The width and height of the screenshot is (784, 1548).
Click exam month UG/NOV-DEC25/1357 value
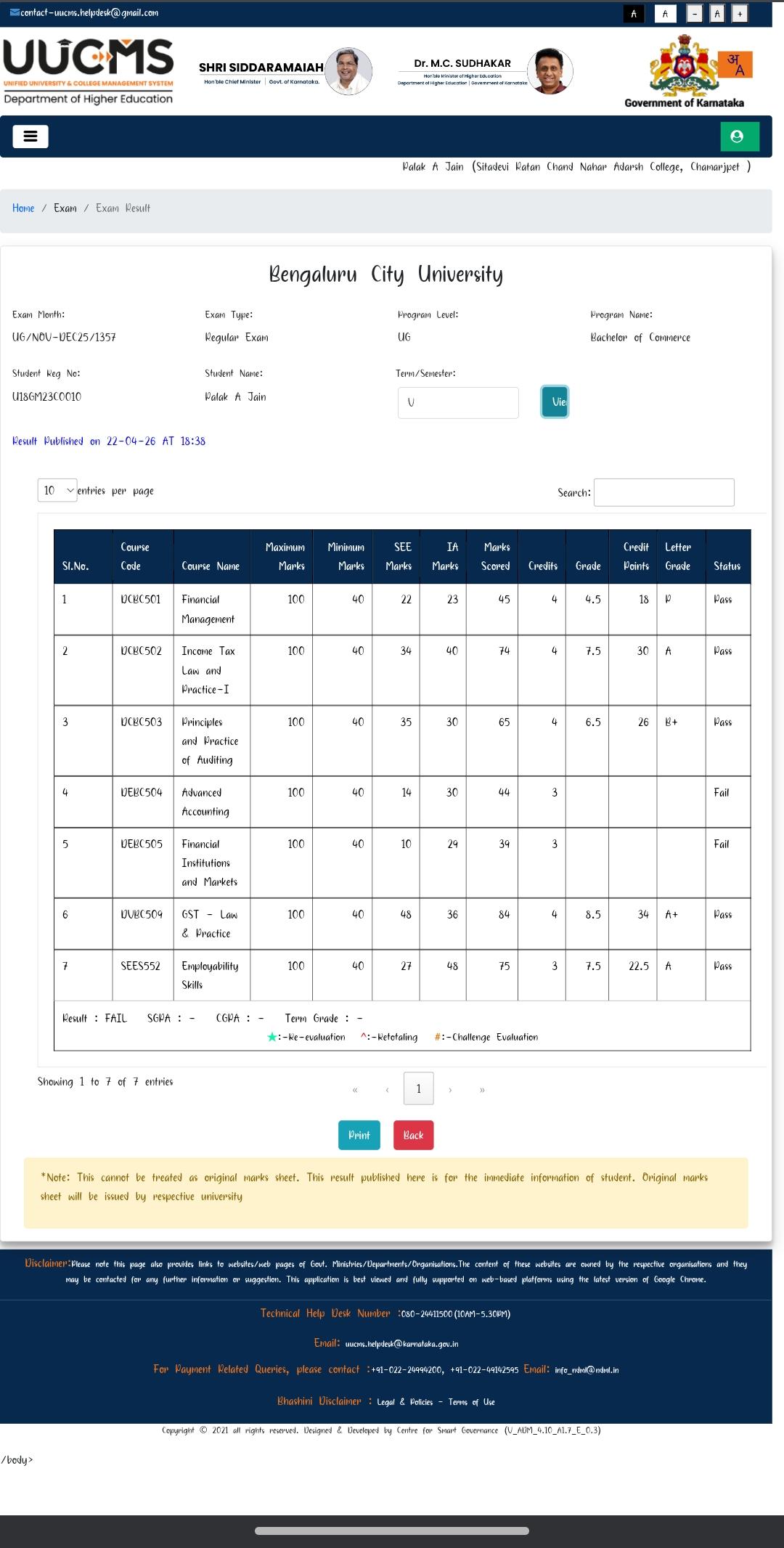click(64, 338)
